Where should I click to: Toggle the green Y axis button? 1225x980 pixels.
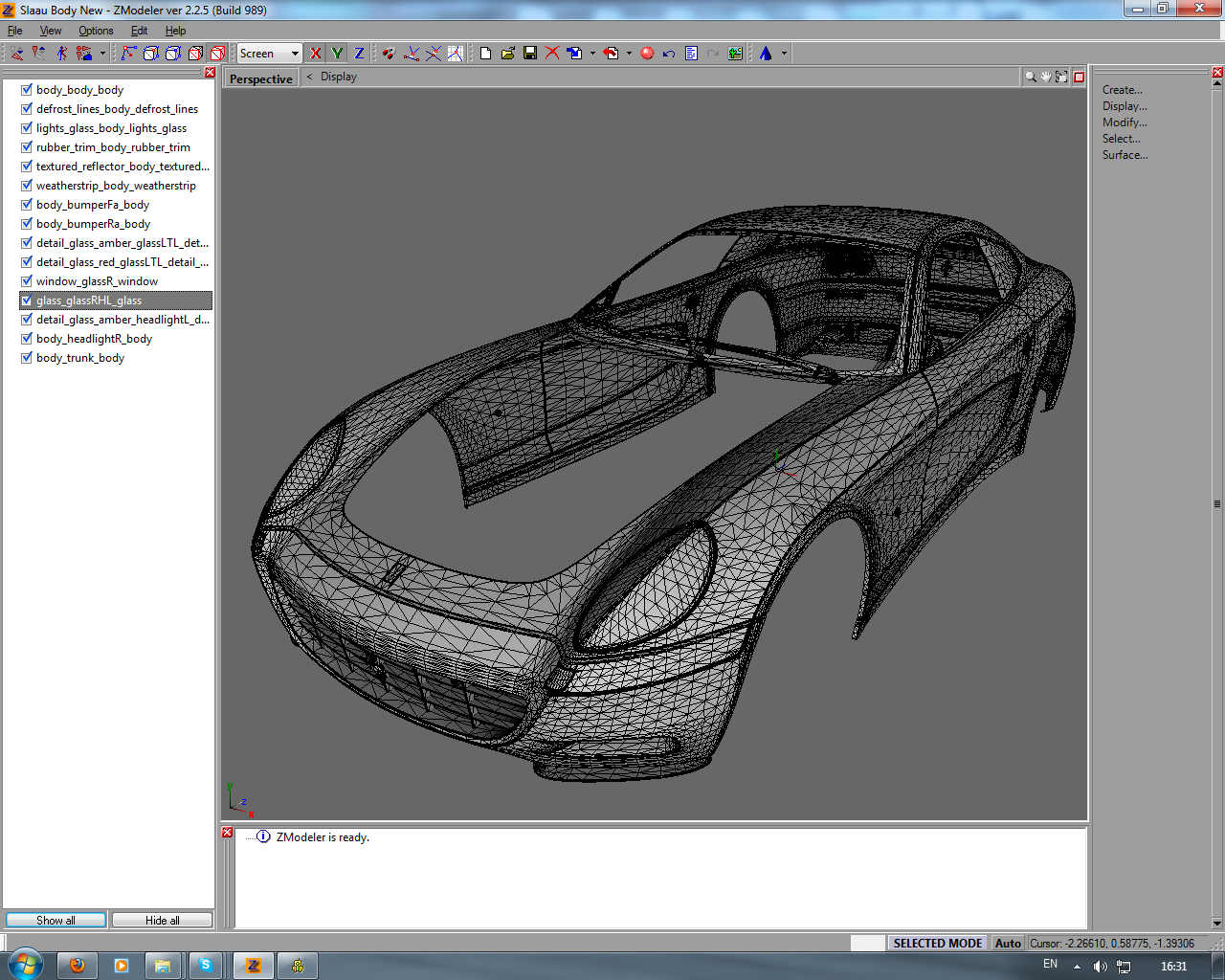coord(337,54)
